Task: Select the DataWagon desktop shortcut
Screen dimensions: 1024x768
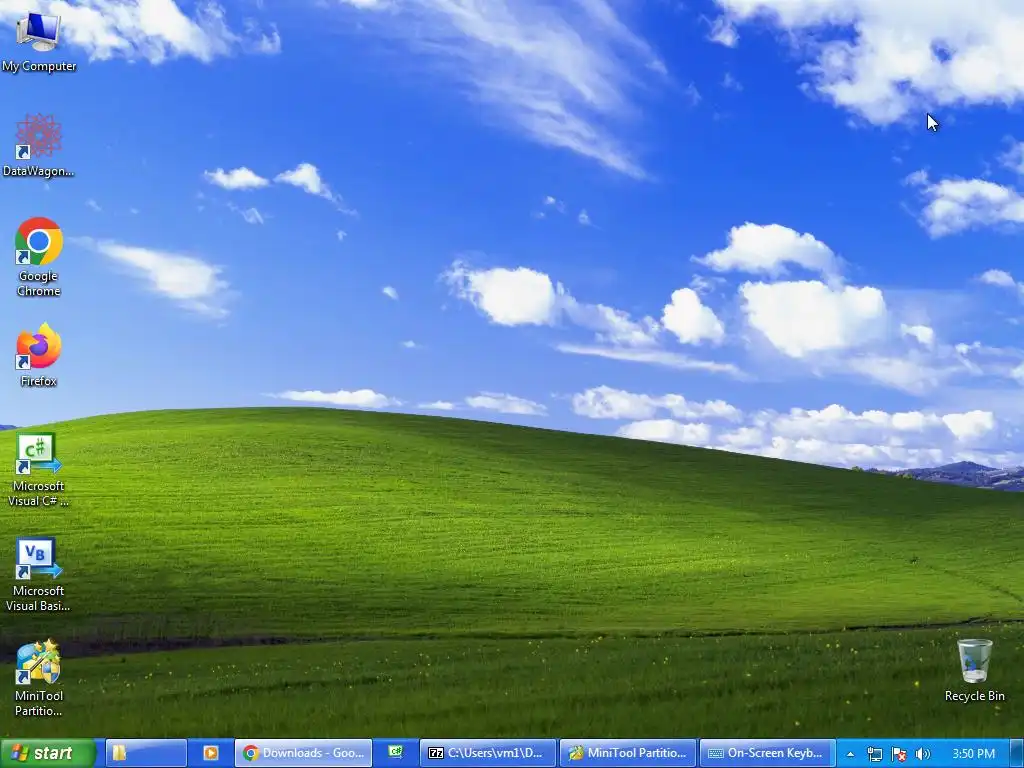Action: click(39, 146)
